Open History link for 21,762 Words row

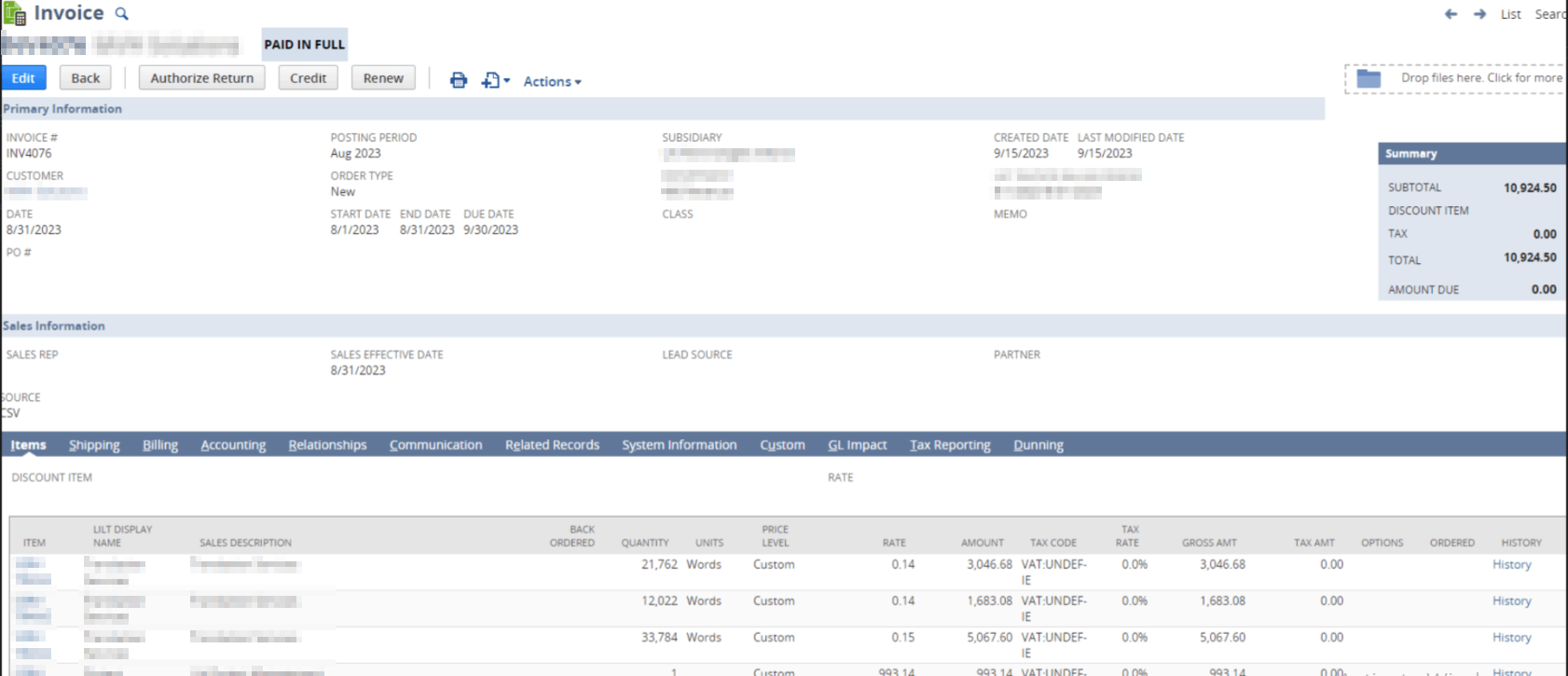point(1511,564)
